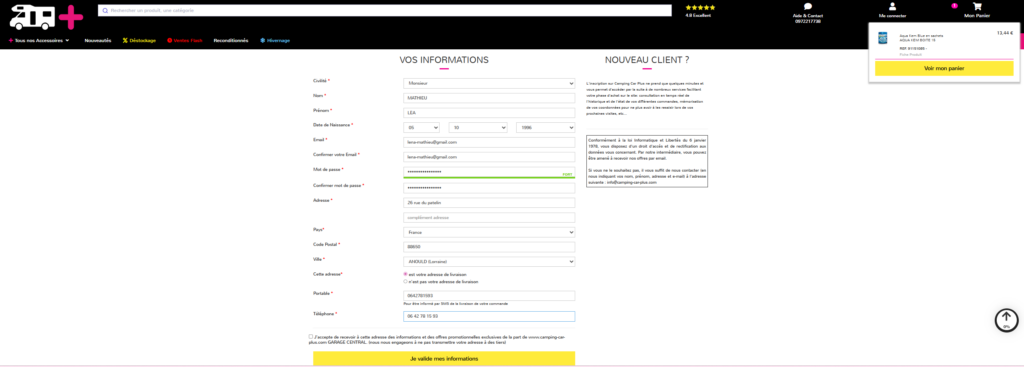Screen dimensions: 1024x367
Task: Click the 13,44 € cart price
Action: (1005, 33)
